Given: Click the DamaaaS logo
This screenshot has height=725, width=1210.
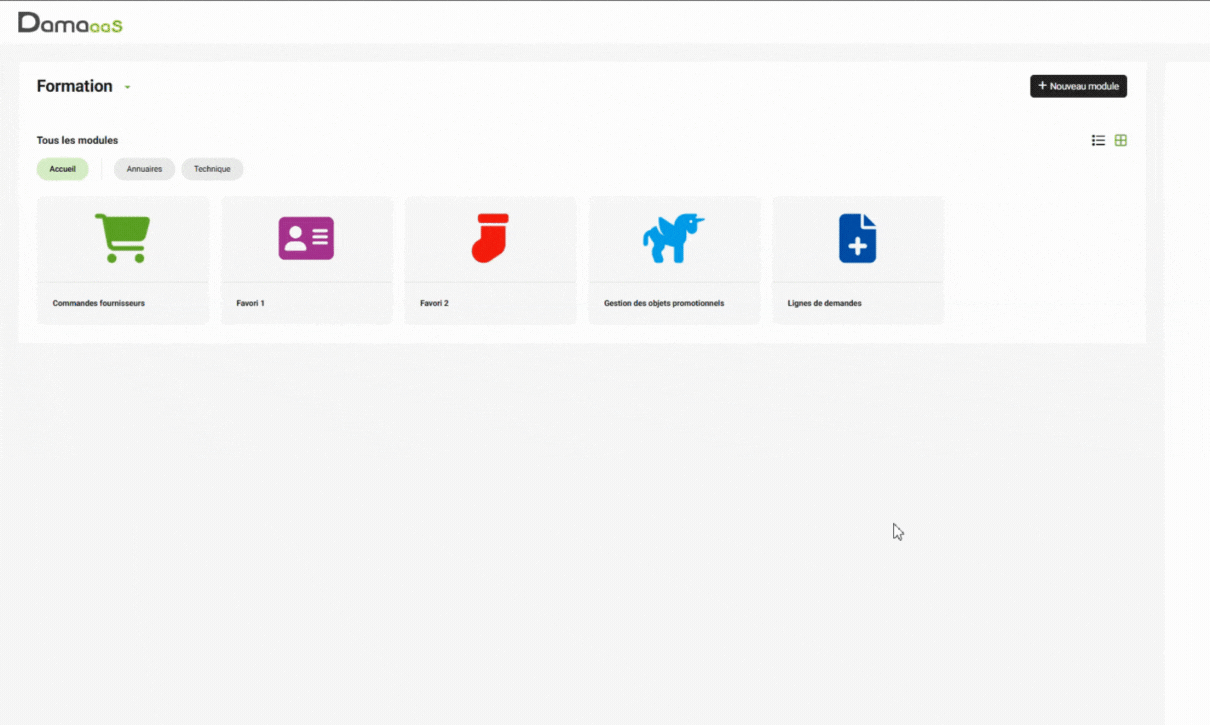Looking at the screenshot, I should 70,22.
